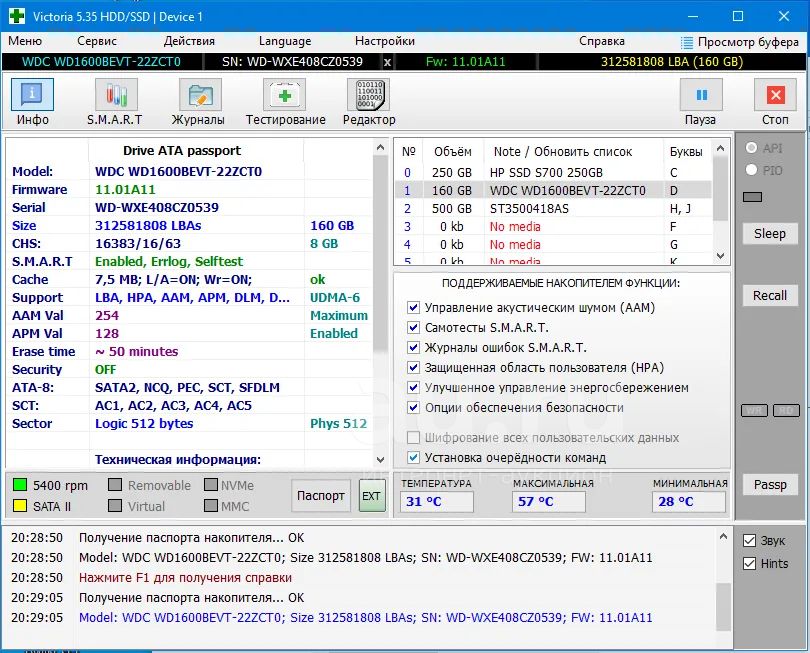Click the Sleep button
The width and height of the screenshot is (810, 653).
click(770, 234)
